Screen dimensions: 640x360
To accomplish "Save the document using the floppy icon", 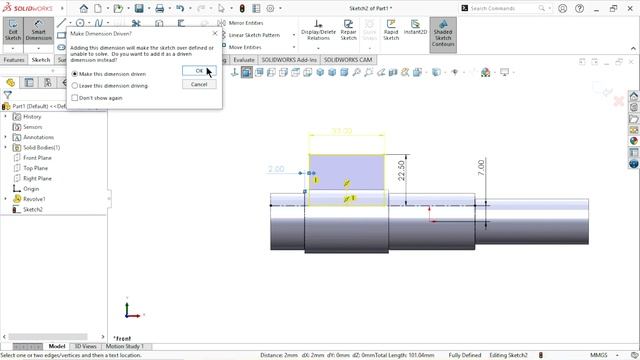I will click(139, 8).
